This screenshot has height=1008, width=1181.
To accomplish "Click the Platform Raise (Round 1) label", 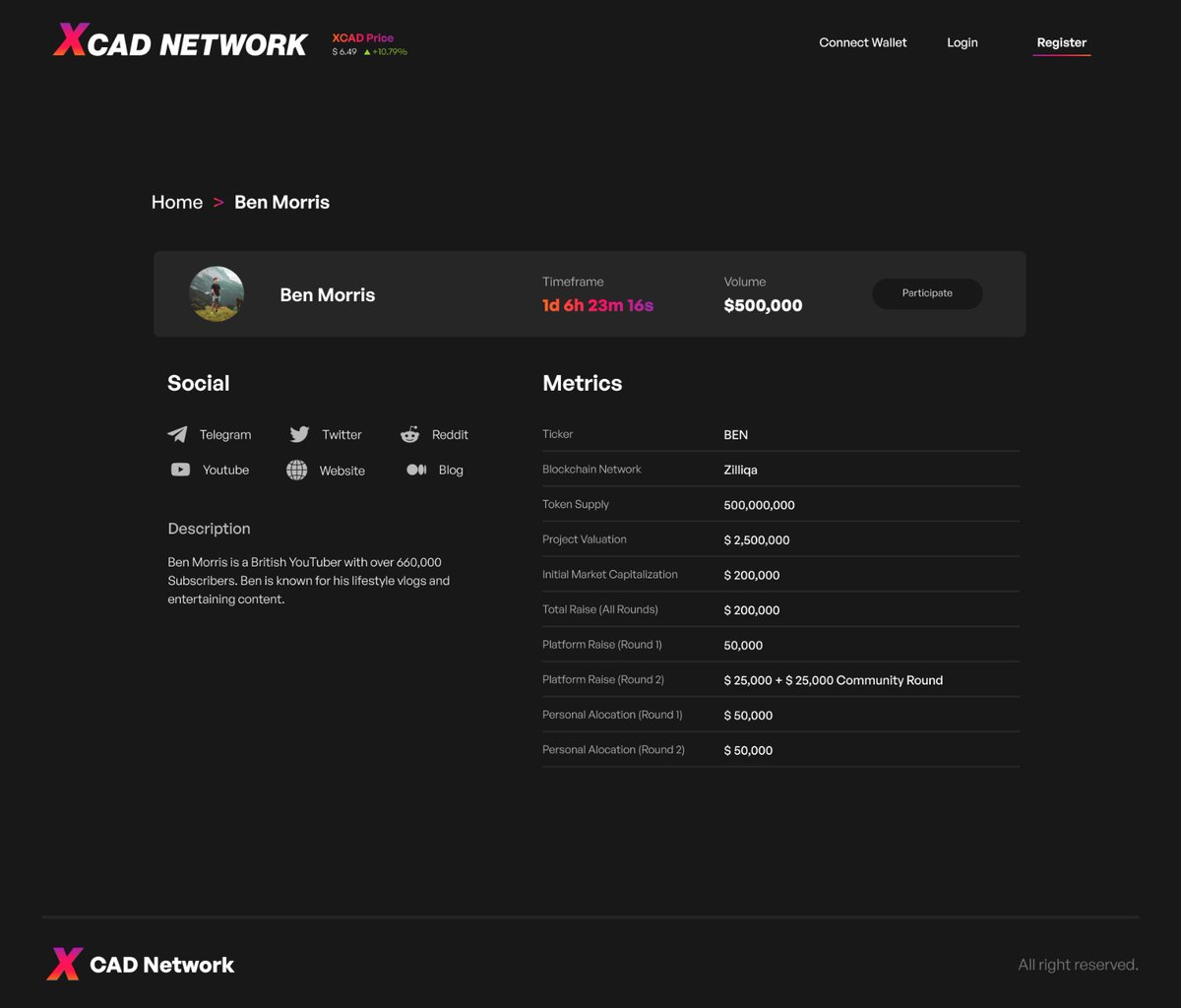I will pos(602,645).
